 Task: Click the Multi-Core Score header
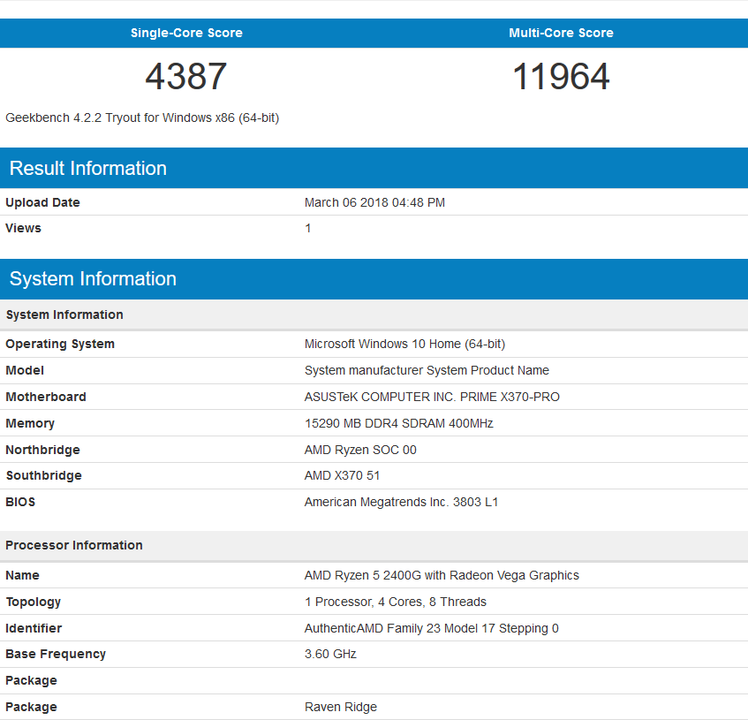[x=561, y=33]
